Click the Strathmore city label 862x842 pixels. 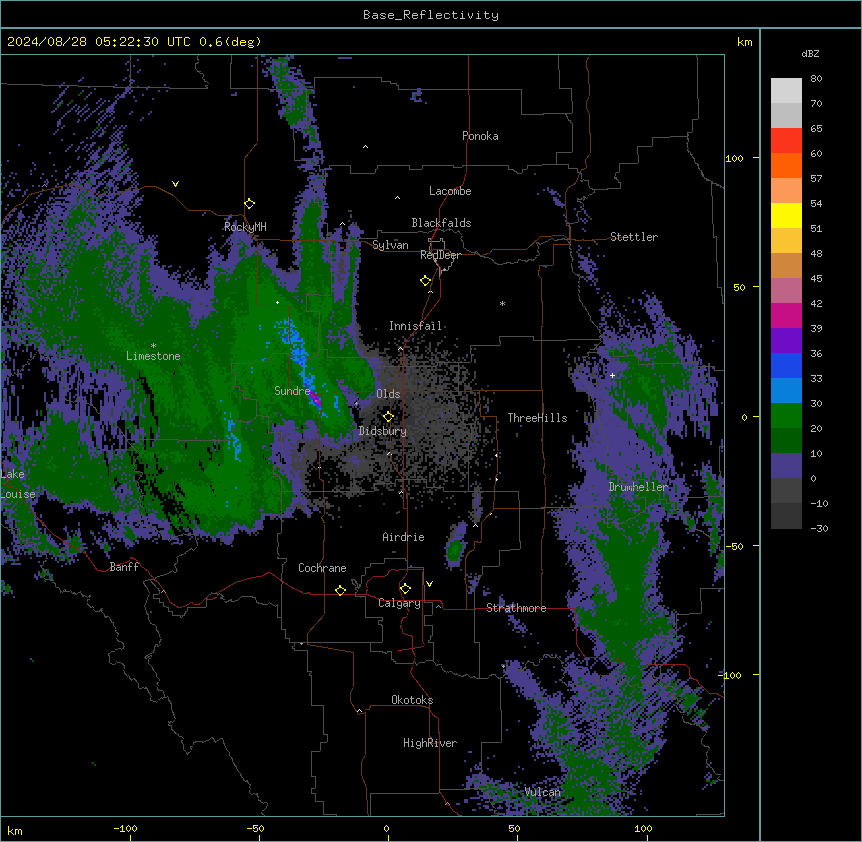[516, 608]
